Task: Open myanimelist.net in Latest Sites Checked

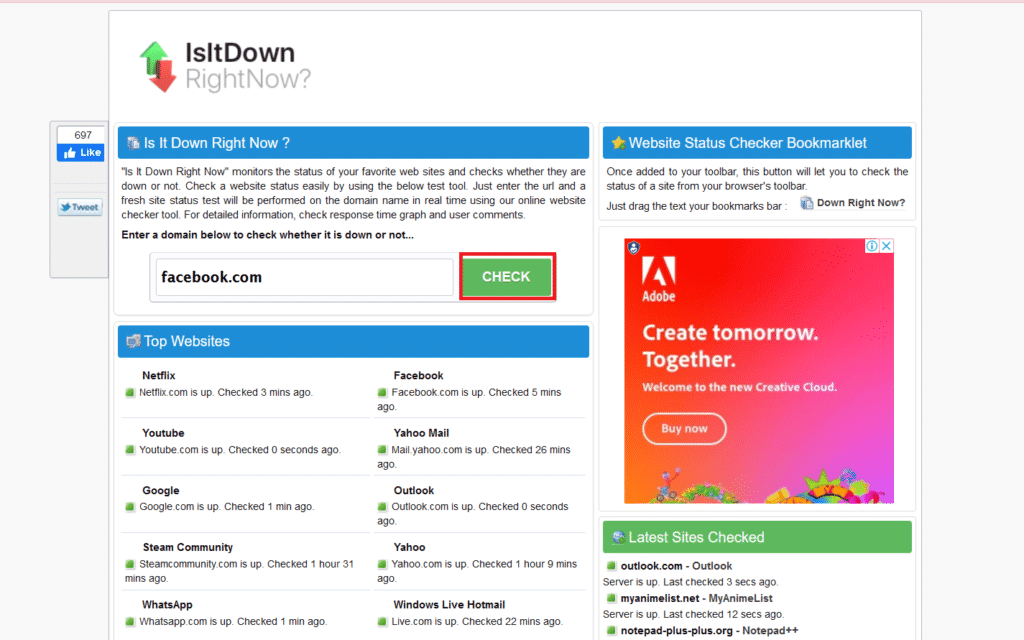Action: pos(660,598)
